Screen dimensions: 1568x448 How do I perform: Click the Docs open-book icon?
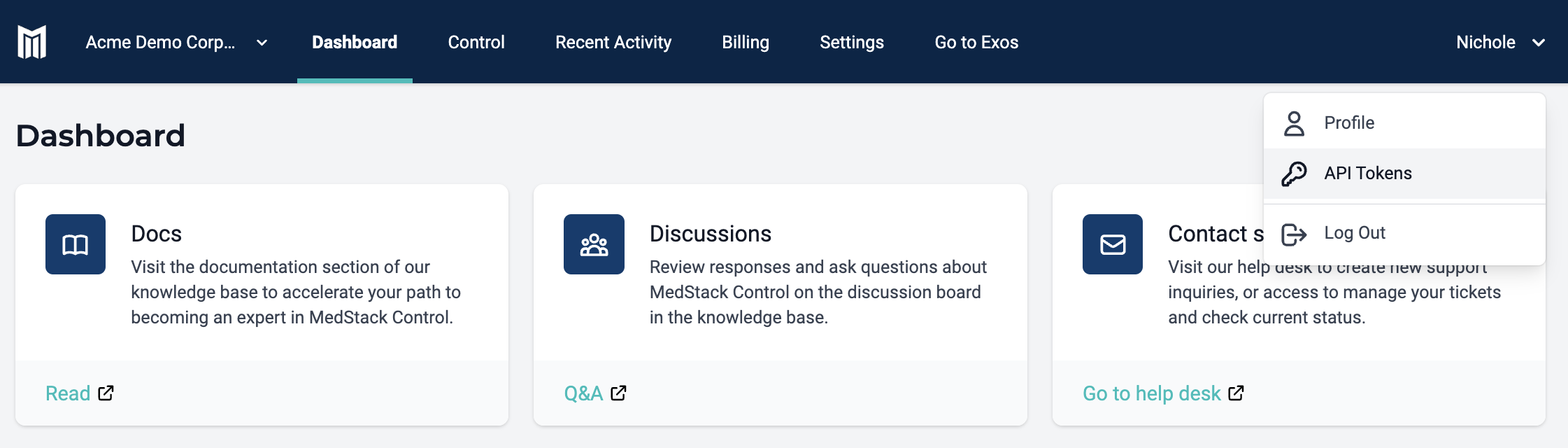point(76,244)
